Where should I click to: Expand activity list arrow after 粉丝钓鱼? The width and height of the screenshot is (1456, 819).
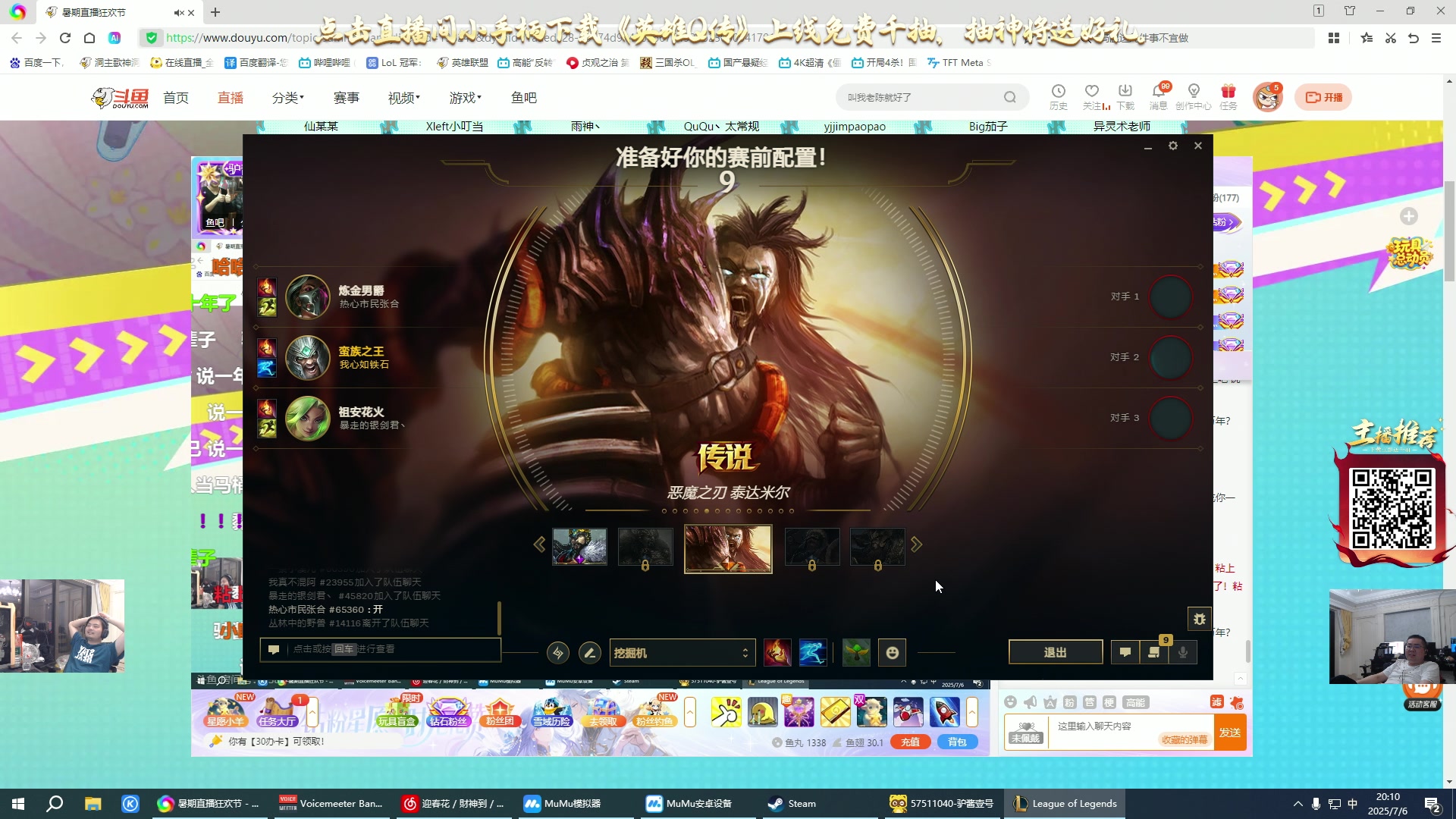tap(689, 712)
